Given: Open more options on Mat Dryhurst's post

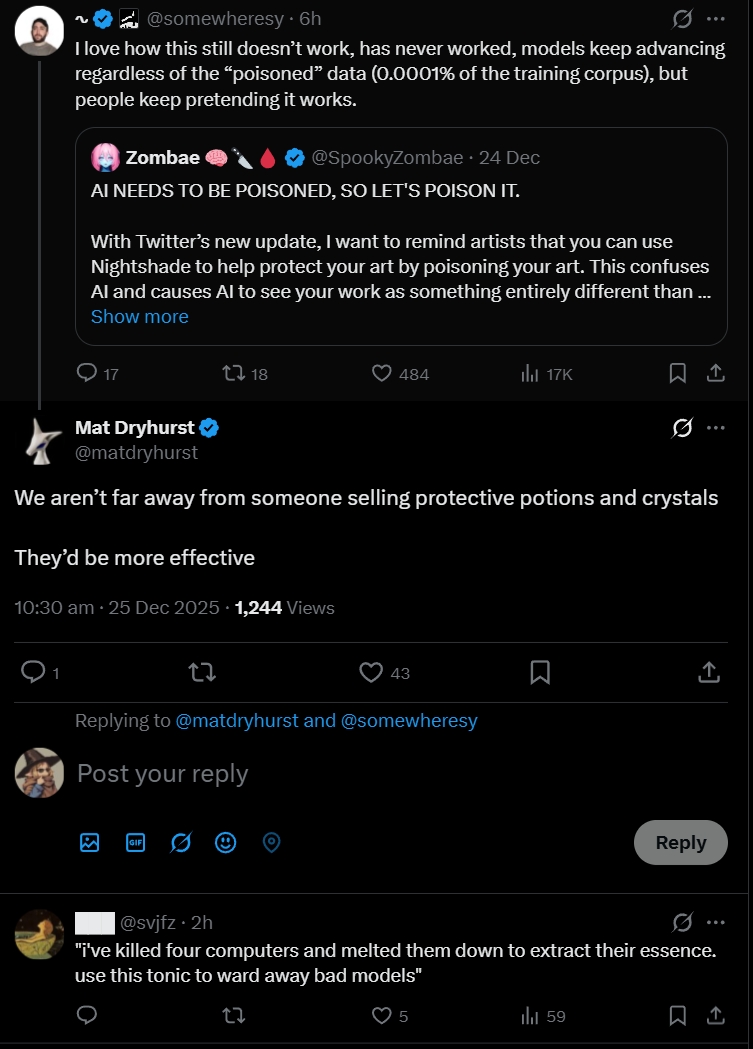Looking at the screenshot, I should point(716,428).
